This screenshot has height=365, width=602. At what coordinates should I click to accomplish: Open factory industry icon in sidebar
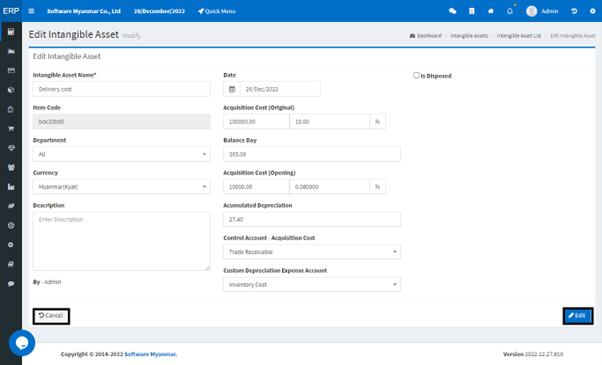point(11,187)
